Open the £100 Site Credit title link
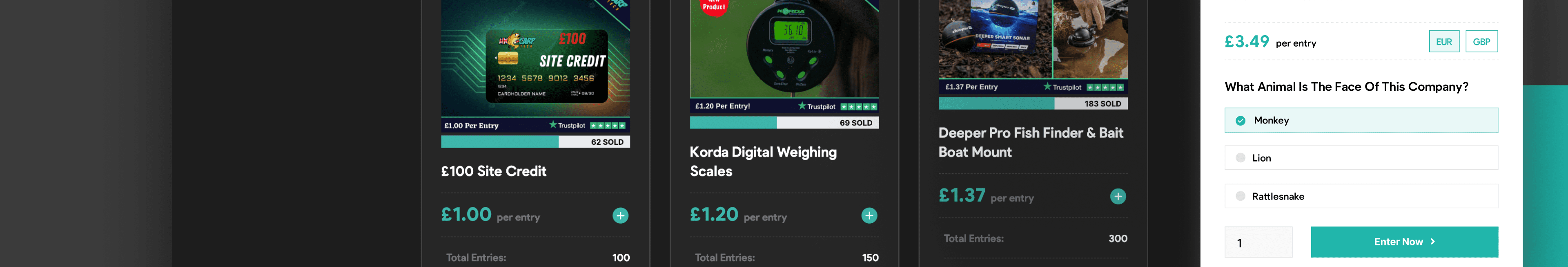Viewport: 1568px width, 267px height. coord(494,171)
